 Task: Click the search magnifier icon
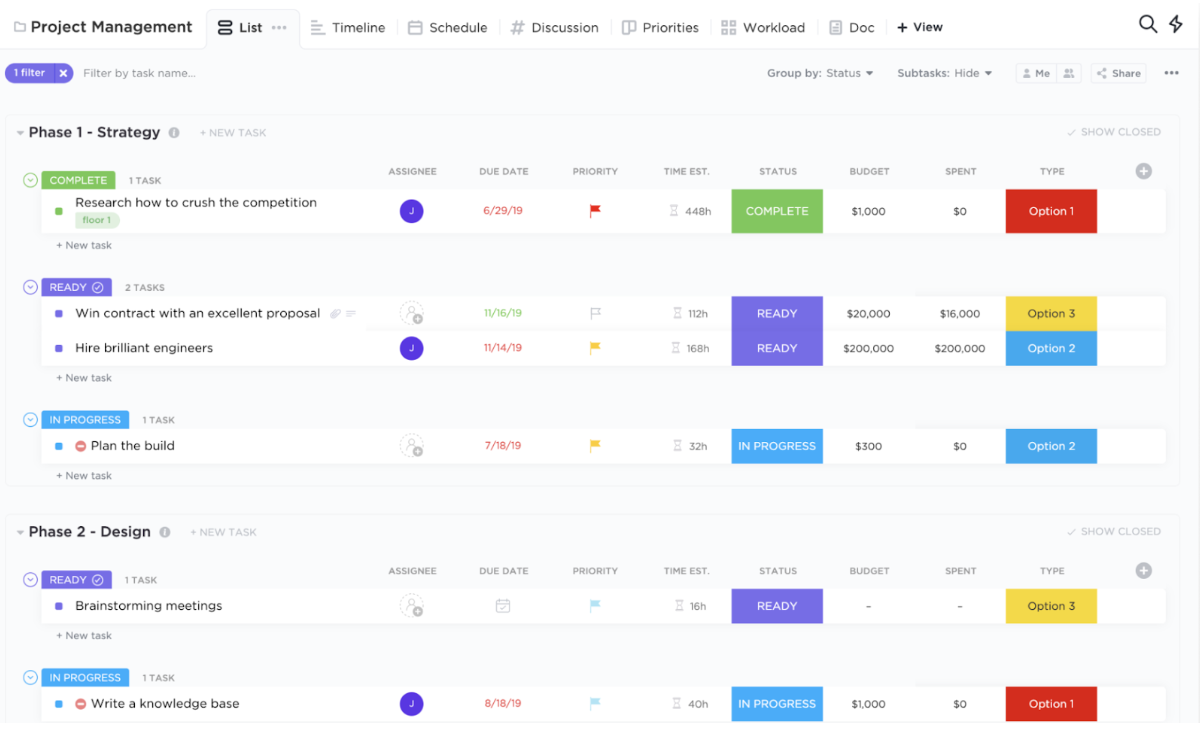(1147, 25)
